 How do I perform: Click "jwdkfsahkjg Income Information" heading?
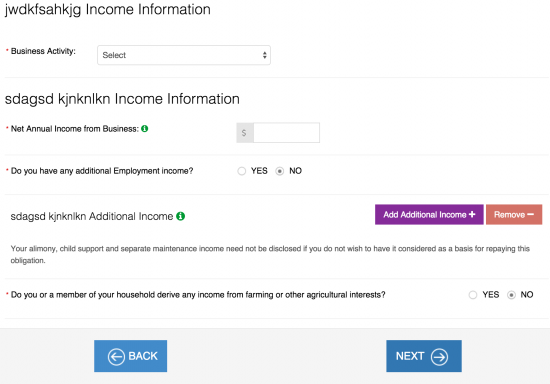coord(108,9)
